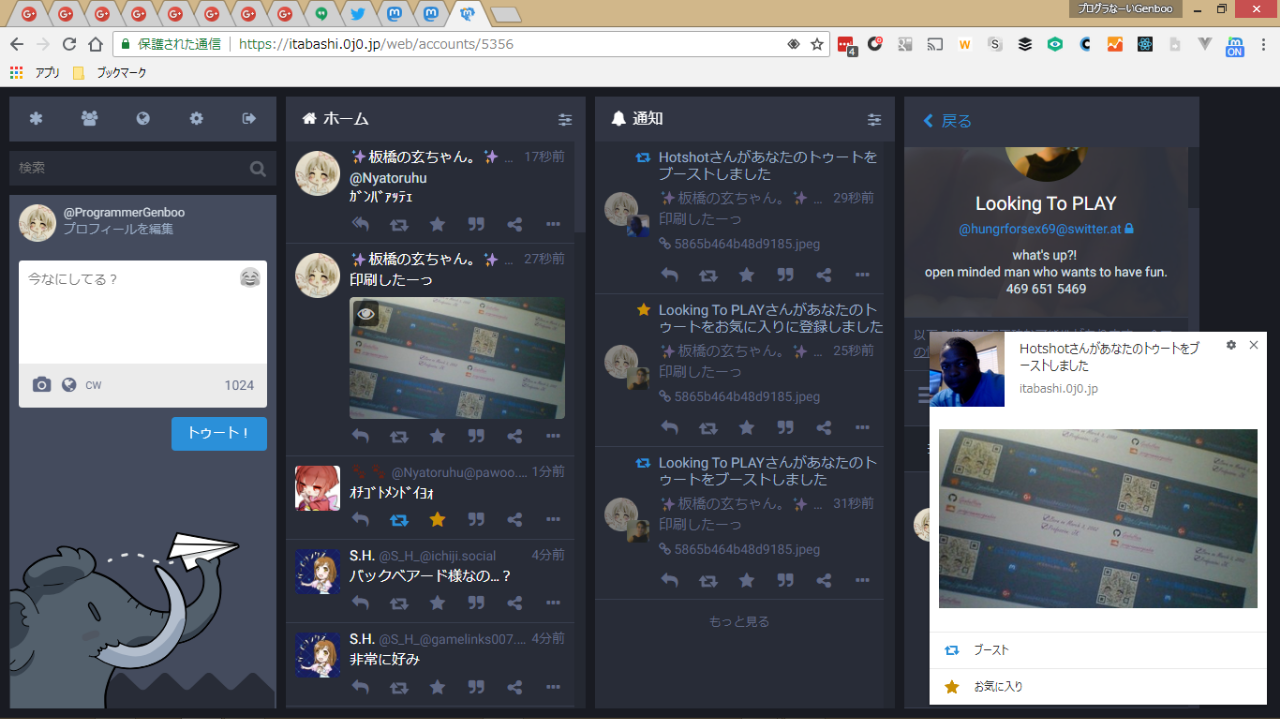Toggle the CW content warning option
Viewport: 1280px width, 719px height.
pos(93,385)
